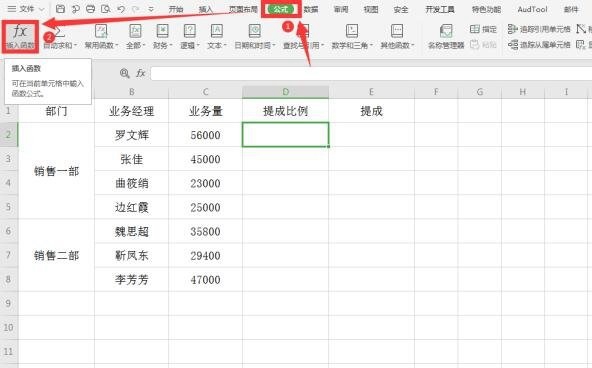This screenshot has height=368, width=592.
Task: Click the Undo arrow icon
Action: [121, 9]
